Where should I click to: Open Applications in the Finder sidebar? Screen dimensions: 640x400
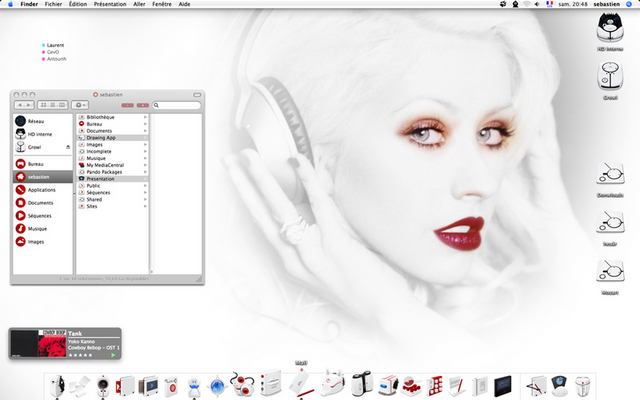(x=41, y=190)
